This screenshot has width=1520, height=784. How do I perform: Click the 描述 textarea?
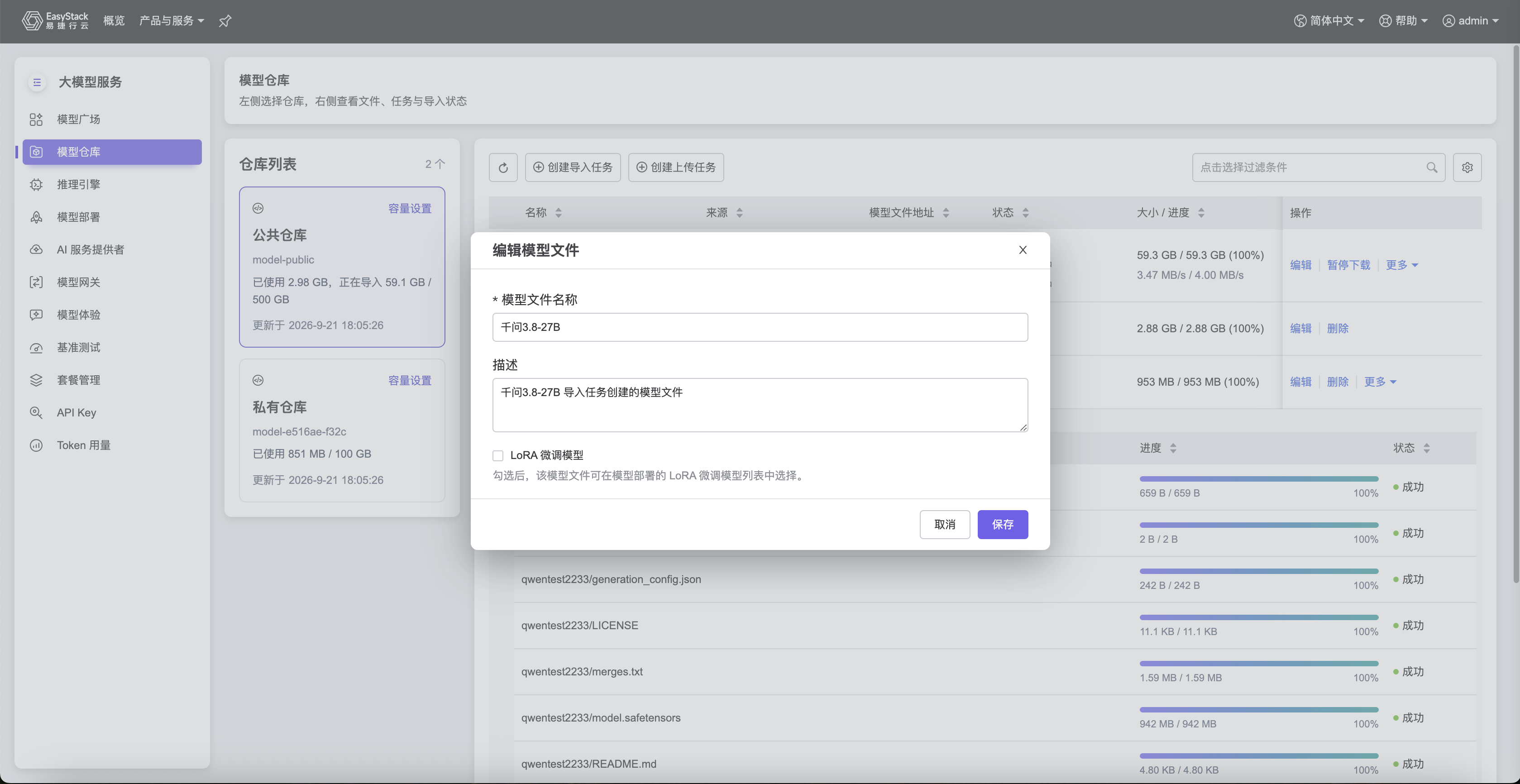(760, 405)
